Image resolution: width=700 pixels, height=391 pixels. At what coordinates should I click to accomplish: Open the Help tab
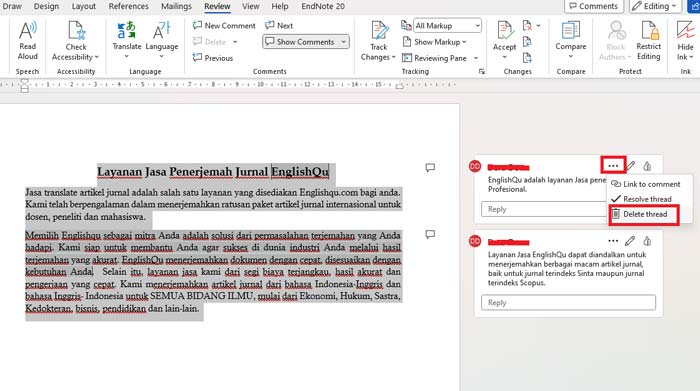[x=279, y=6]
